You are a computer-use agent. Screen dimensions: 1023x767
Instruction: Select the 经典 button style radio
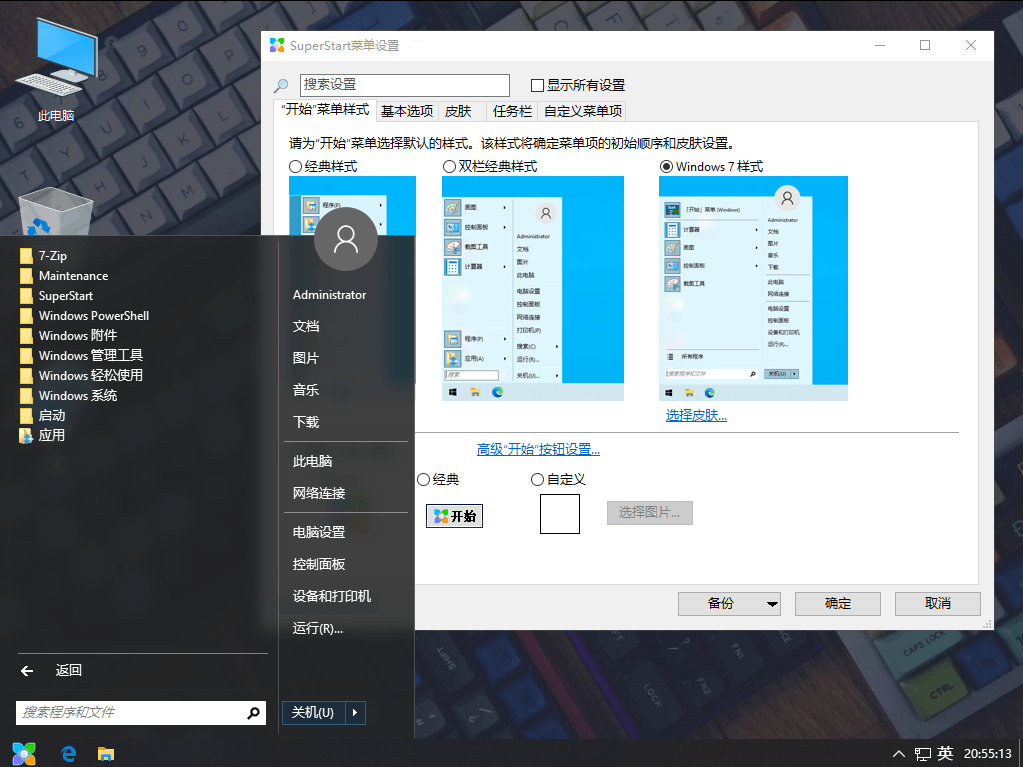[x=423, y=480]
